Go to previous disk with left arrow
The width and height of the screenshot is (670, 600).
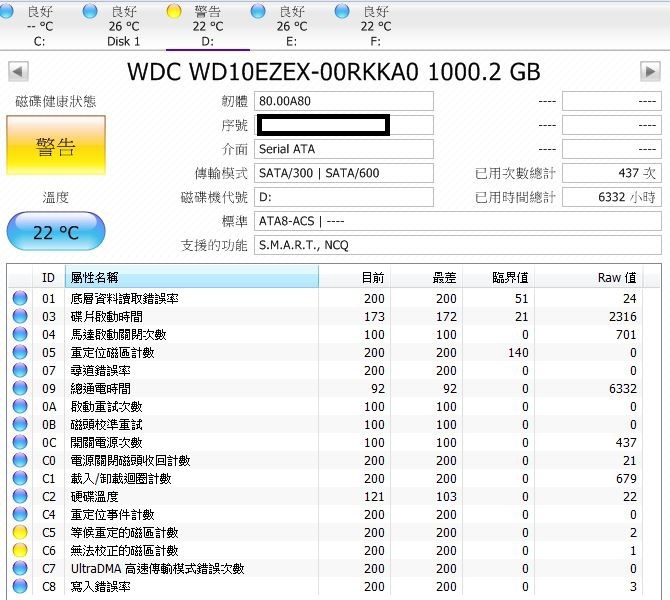coord(18,71)
